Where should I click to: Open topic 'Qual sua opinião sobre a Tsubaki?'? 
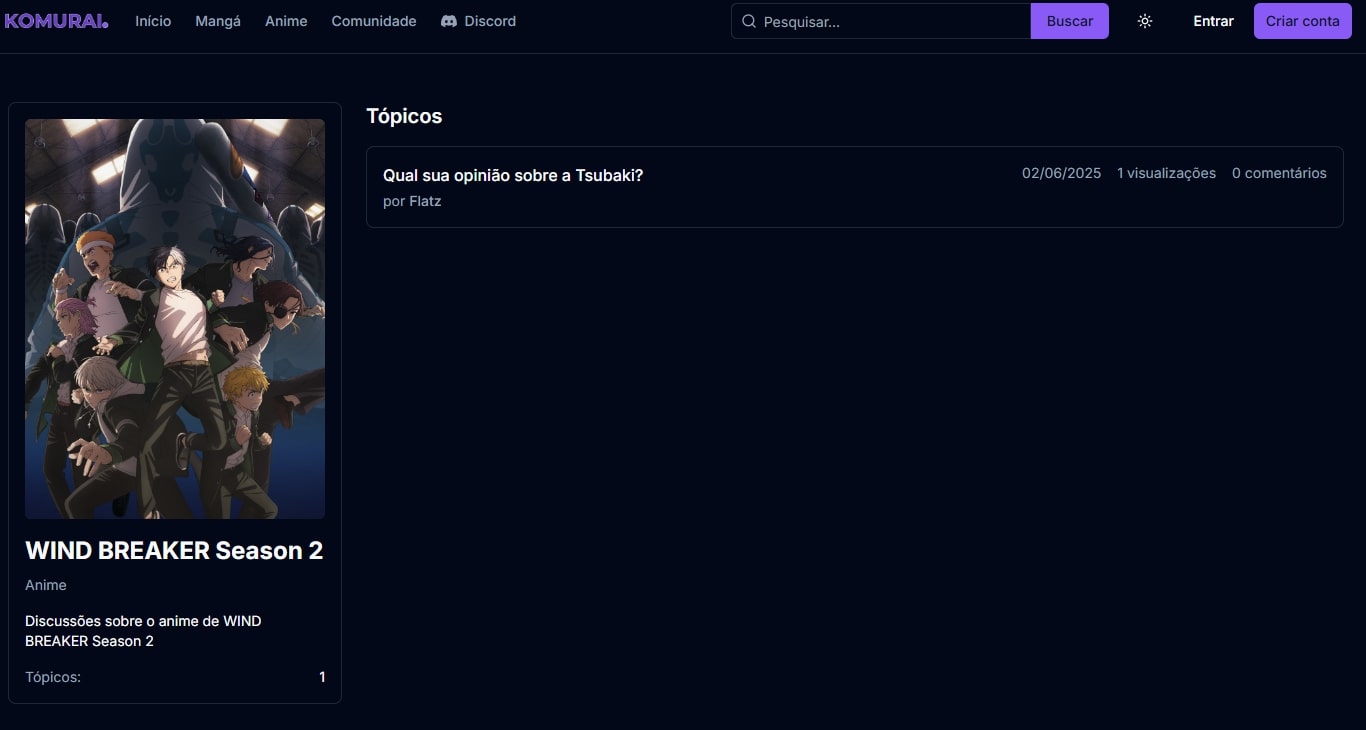point(513,175)
